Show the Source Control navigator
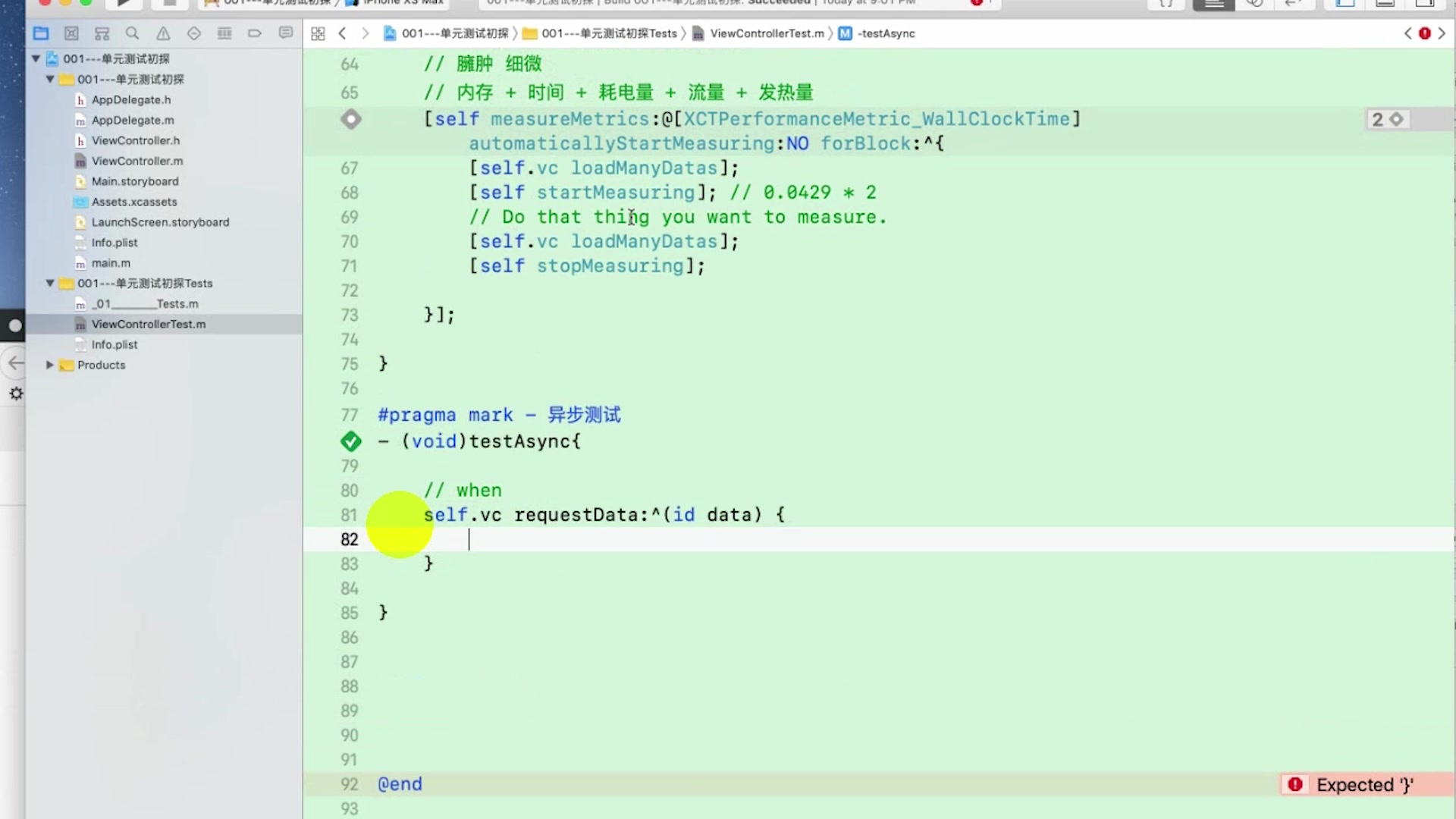This screenshot has width=1456, height=819. [x=71, y=33]
